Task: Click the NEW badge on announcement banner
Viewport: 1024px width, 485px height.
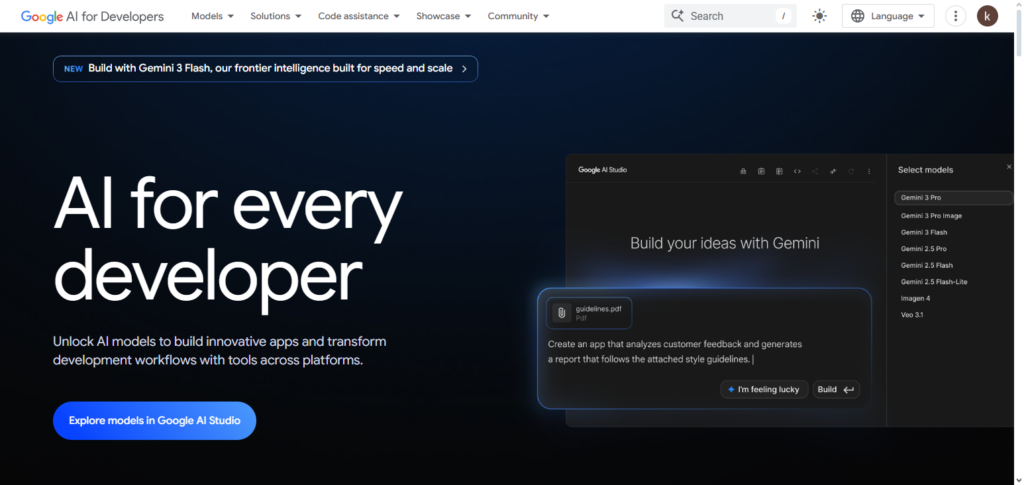Action: click(73, 69)
